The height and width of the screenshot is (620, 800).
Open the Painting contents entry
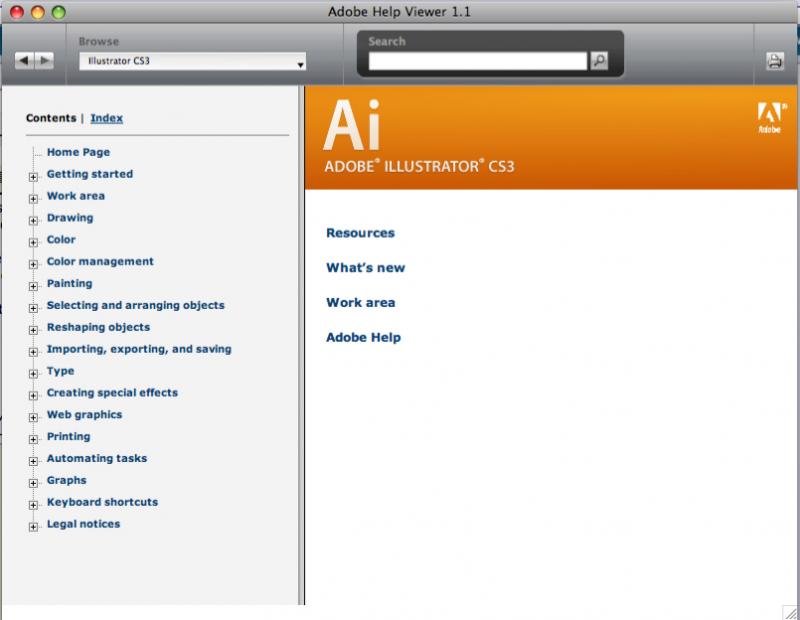click(69, 283)
